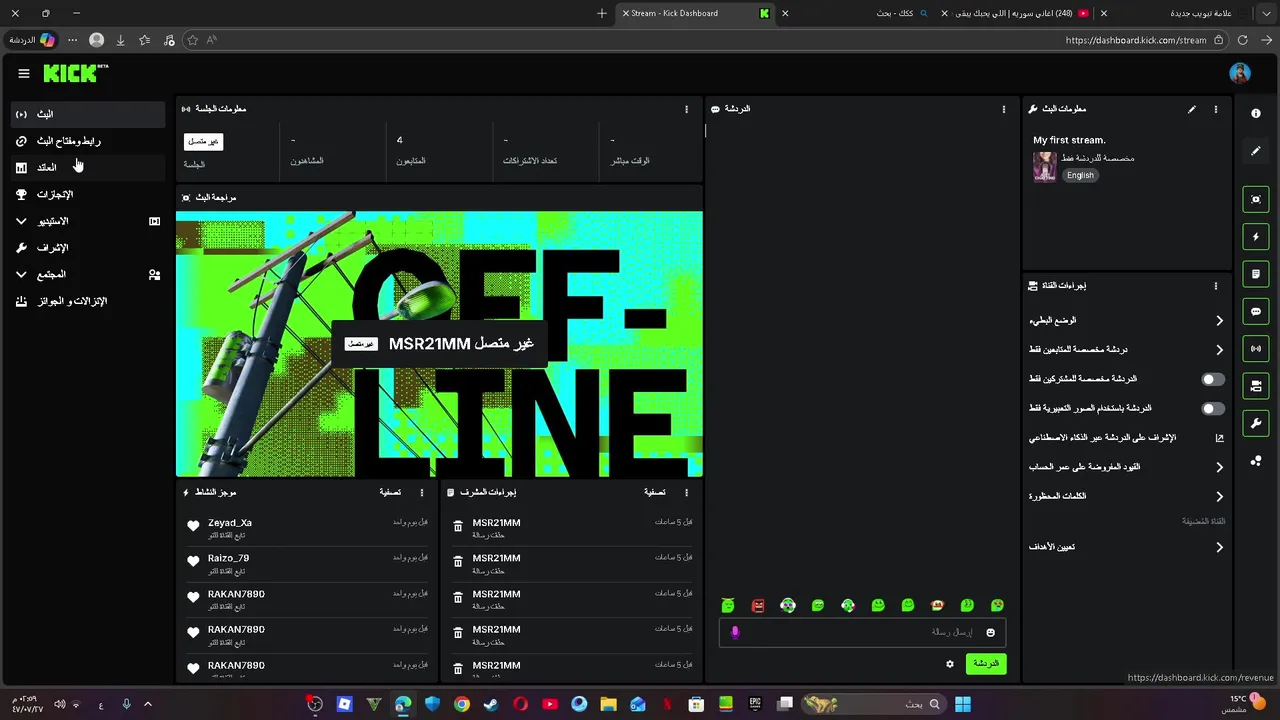
Task: Click the community people icon beside المجتمع
Action: click(154, 275)
